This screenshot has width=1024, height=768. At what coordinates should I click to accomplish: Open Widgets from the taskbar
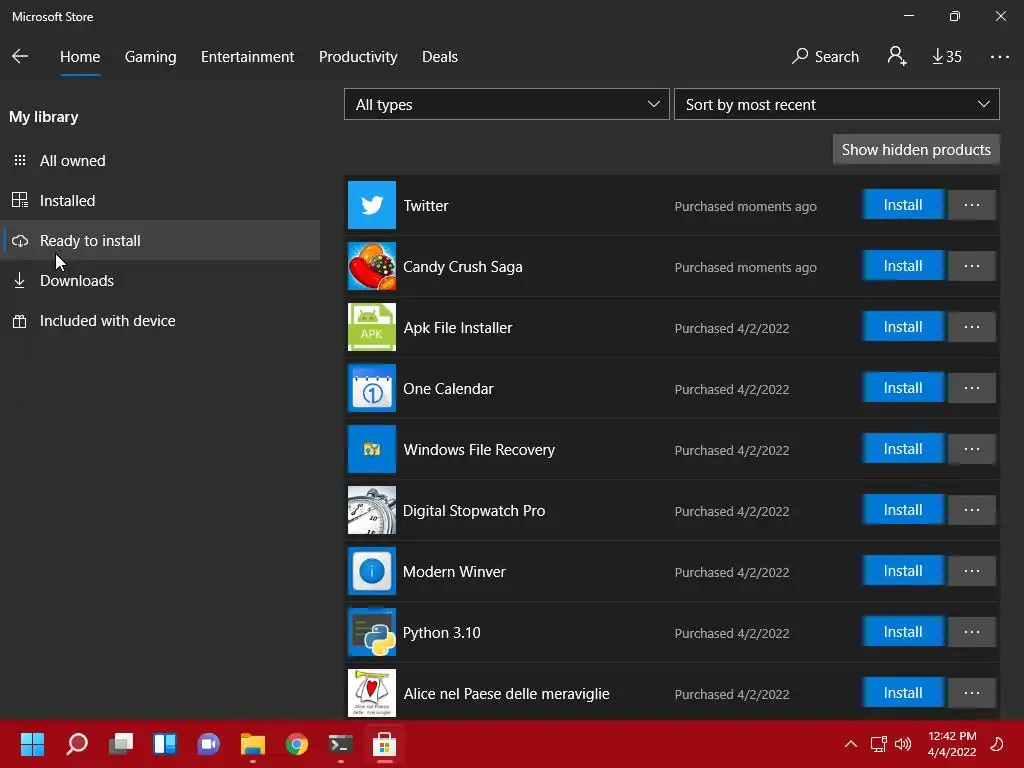165,744
